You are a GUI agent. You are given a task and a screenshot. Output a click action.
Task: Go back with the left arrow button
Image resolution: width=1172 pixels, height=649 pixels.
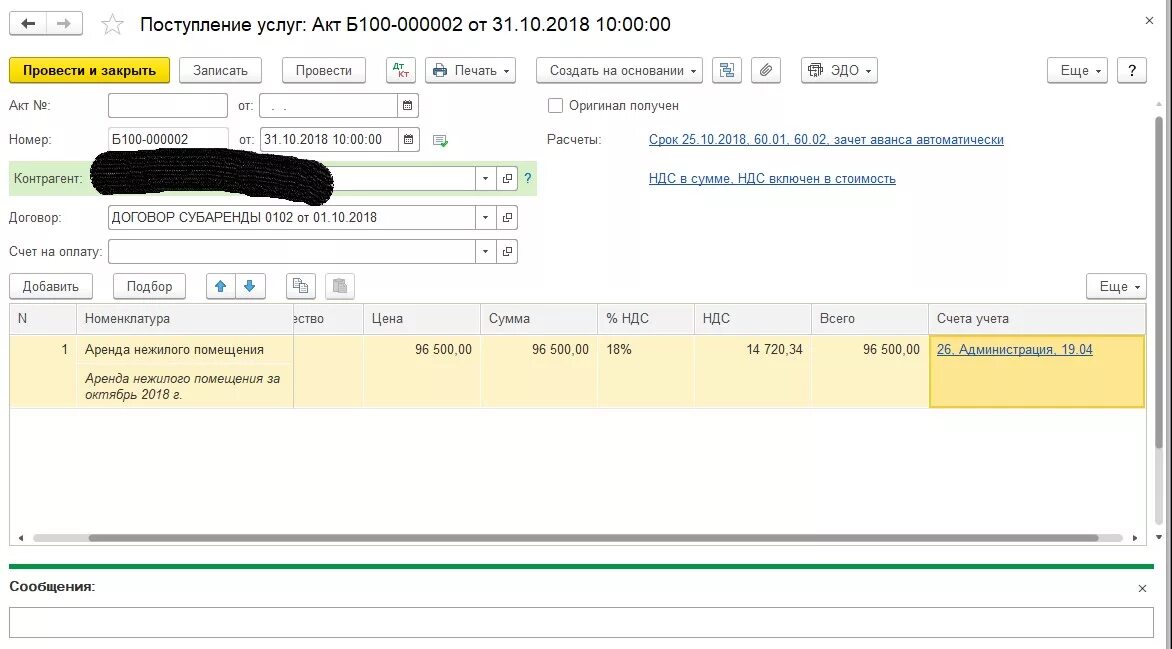click(x=28, y=24)
